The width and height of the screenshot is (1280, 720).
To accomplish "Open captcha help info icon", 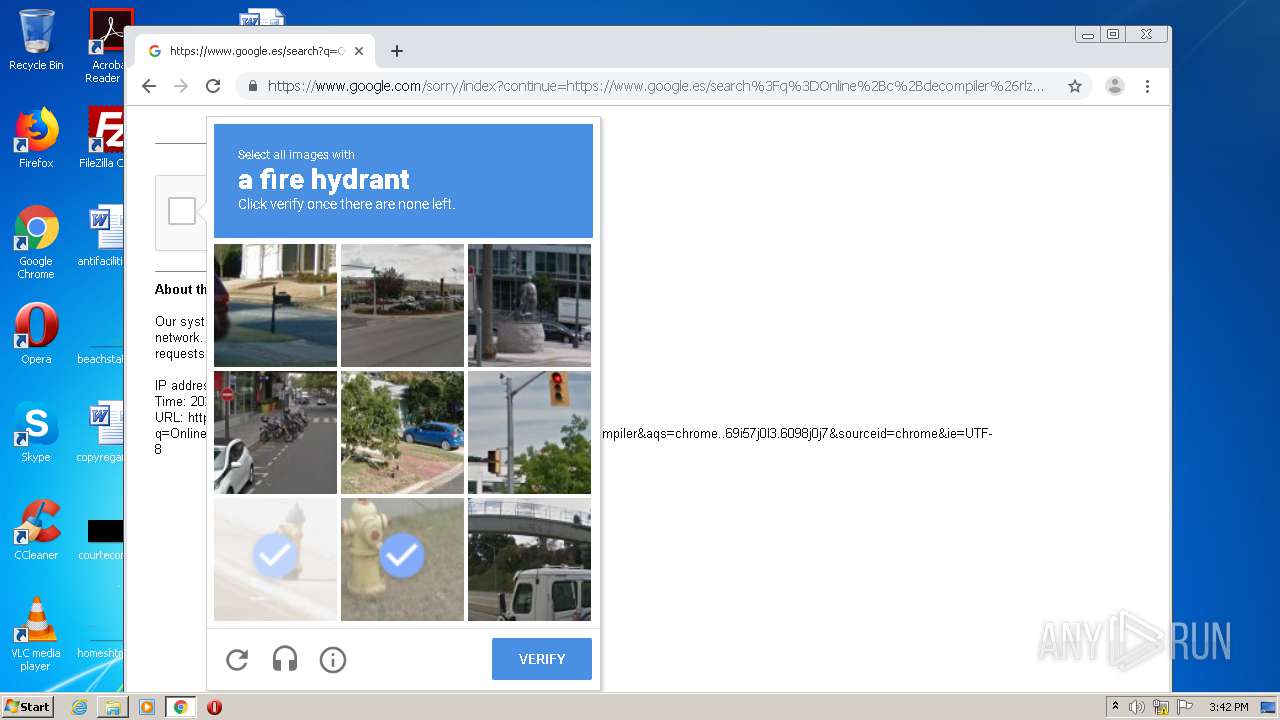I will coord(333,659).
